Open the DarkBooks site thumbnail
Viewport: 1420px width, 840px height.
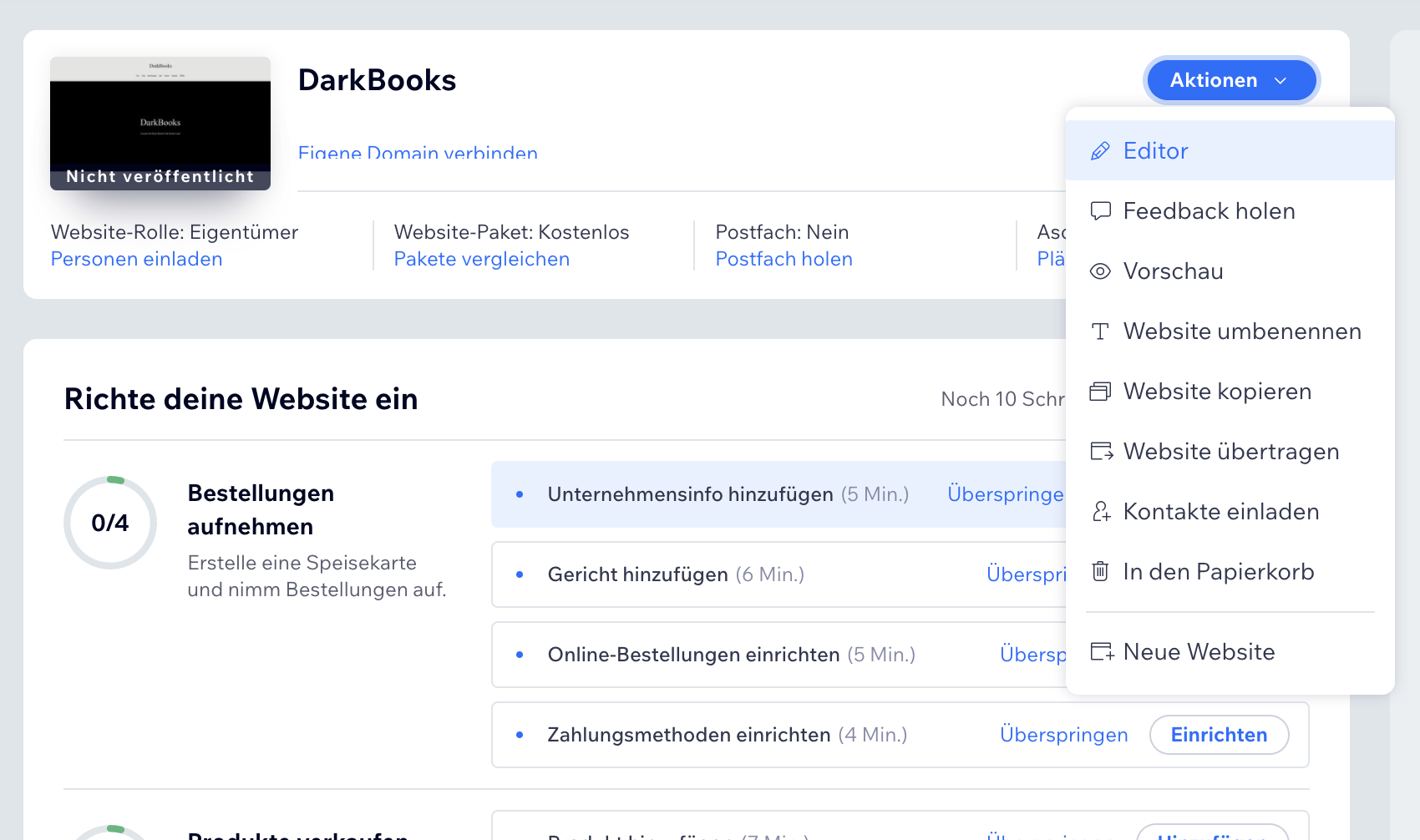point(160,124)
